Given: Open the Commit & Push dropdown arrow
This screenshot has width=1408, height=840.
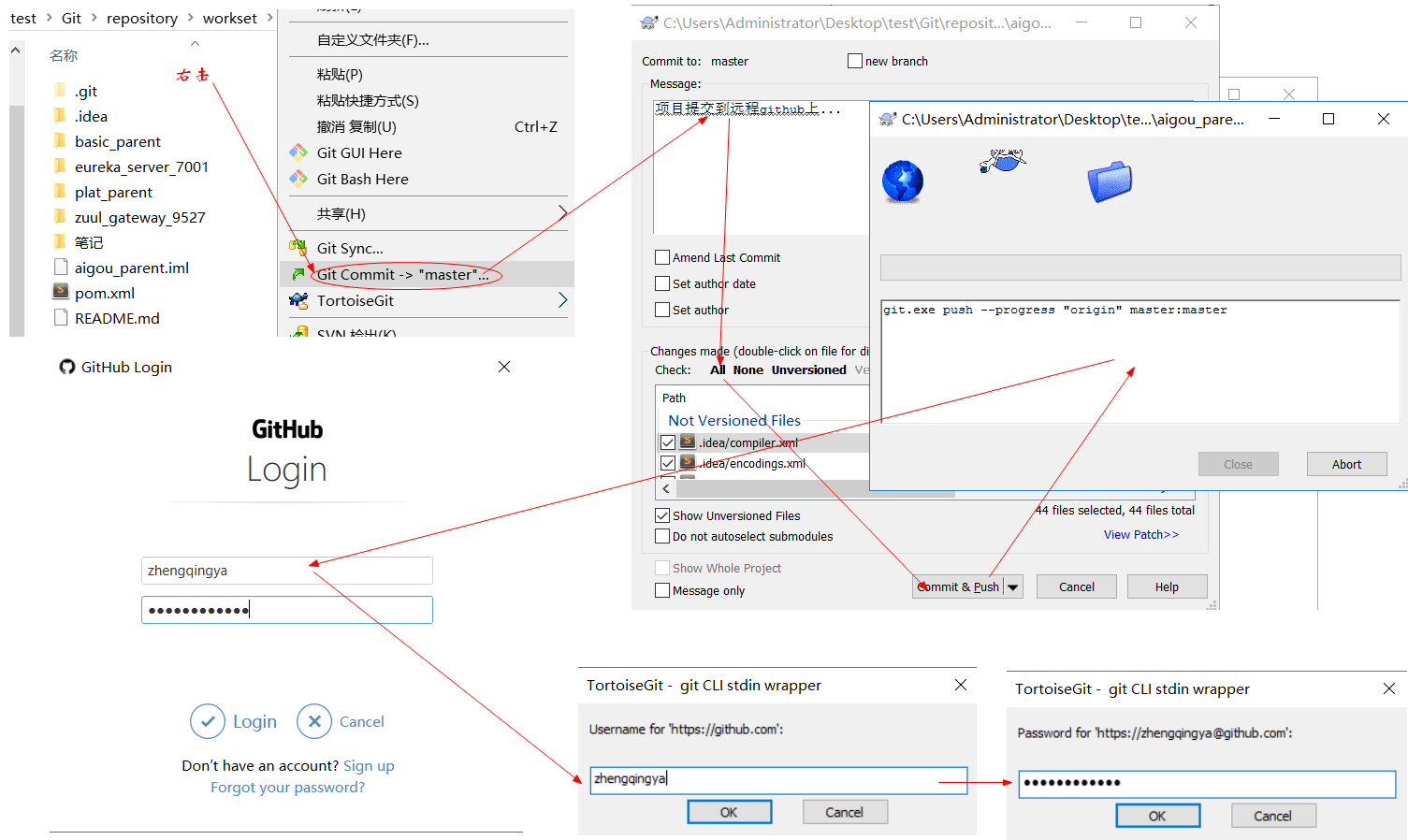Looking at the screenshot, I should [x=1013, y=587].
